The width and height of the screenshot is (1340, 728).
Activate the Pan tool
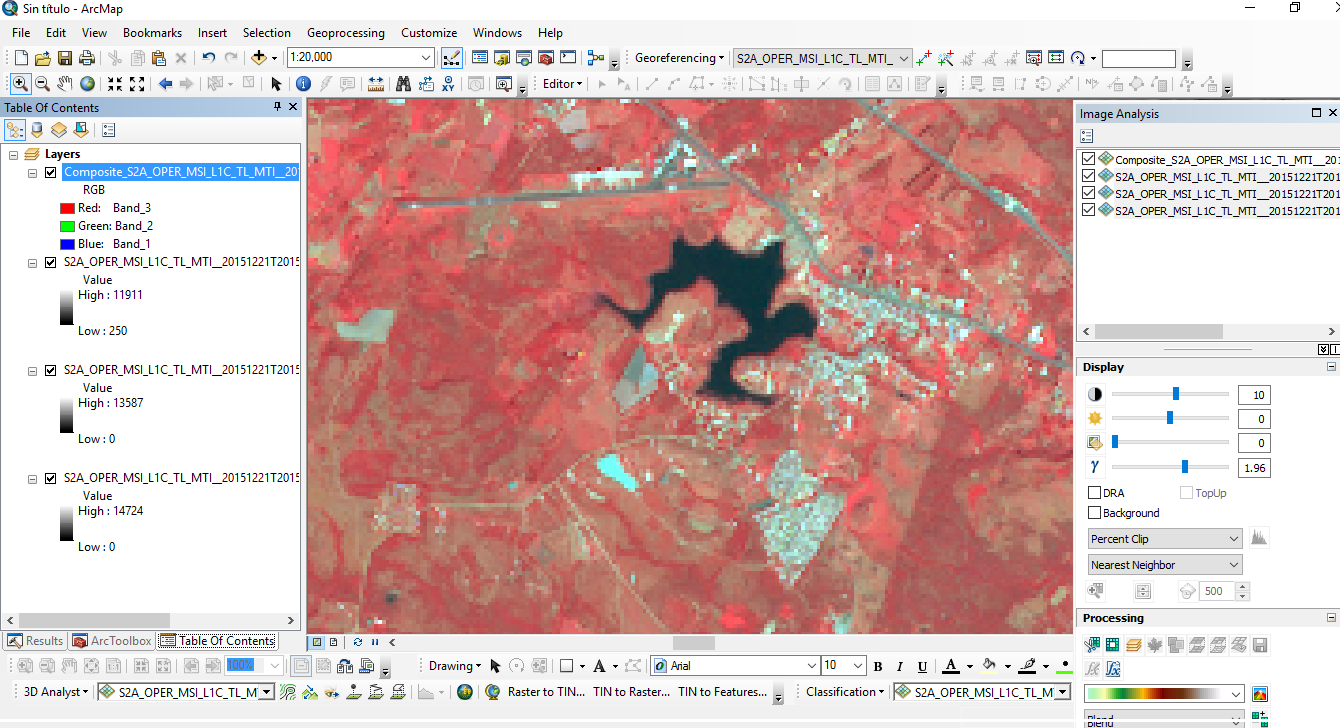tap(62, 84)
